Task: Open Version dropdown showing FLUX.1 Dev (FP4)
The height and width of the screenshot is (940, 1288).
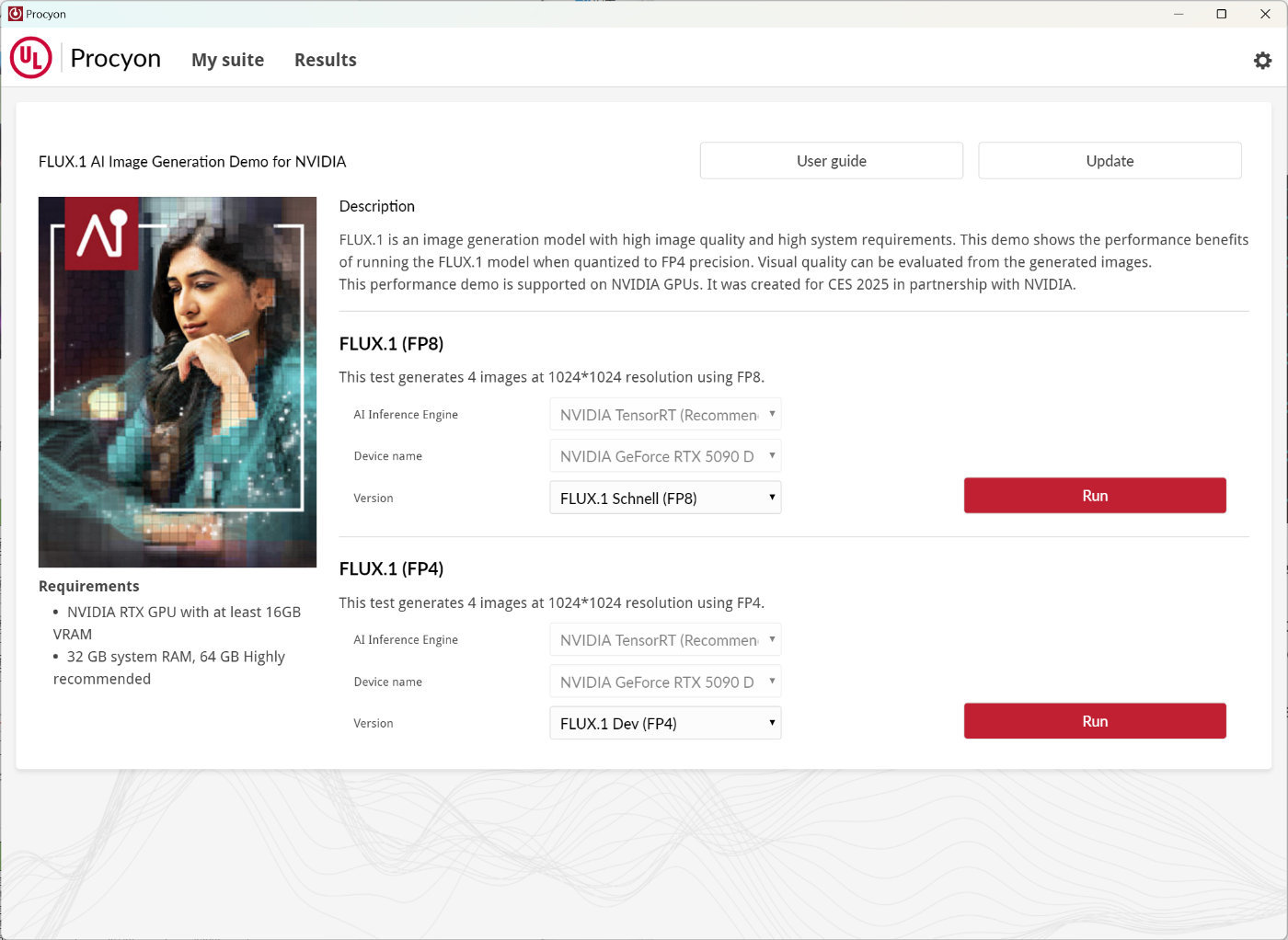Action: (665, 723)
